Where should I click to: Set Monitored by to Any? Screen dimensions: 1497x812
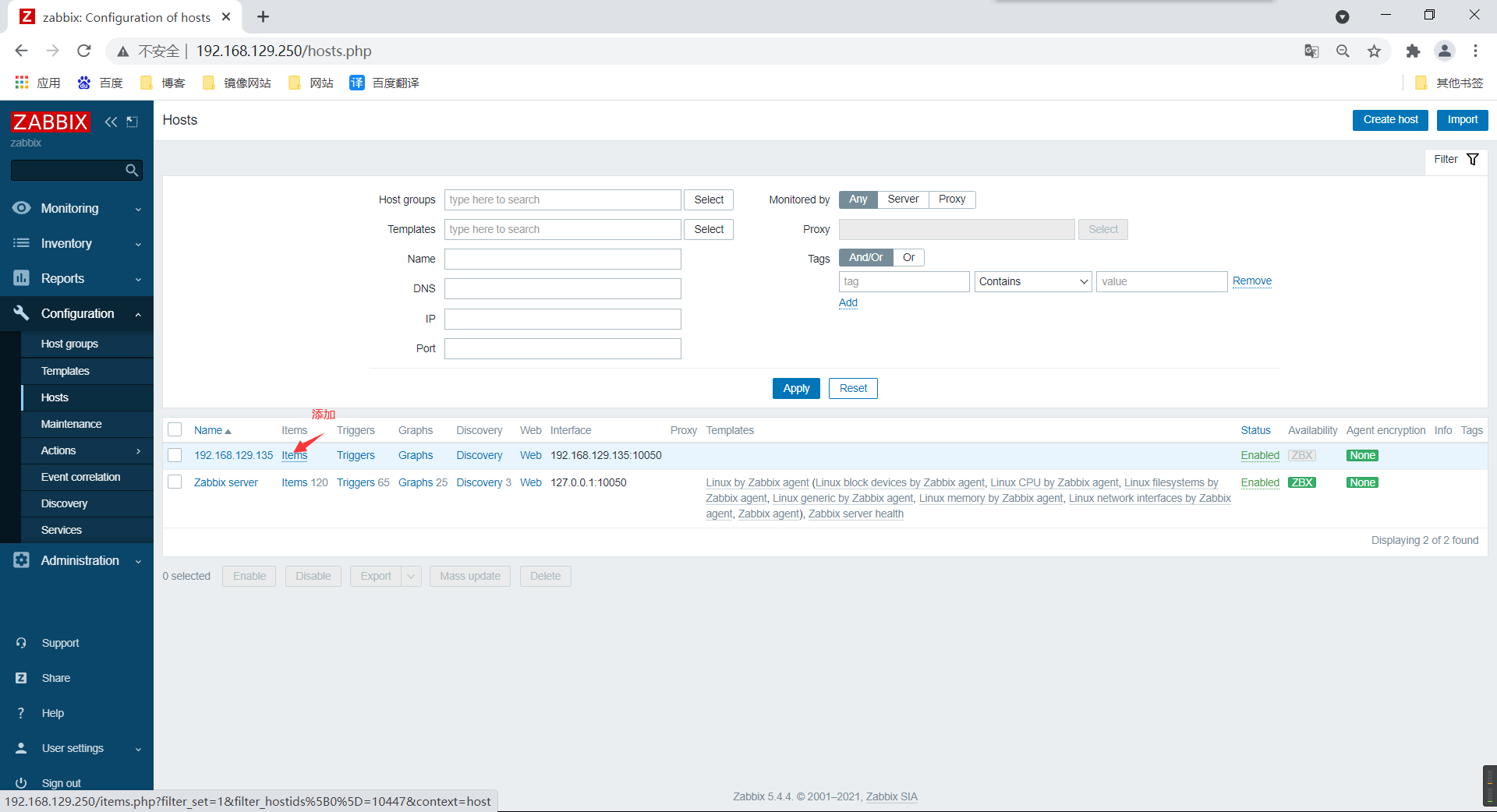point(858,199)
